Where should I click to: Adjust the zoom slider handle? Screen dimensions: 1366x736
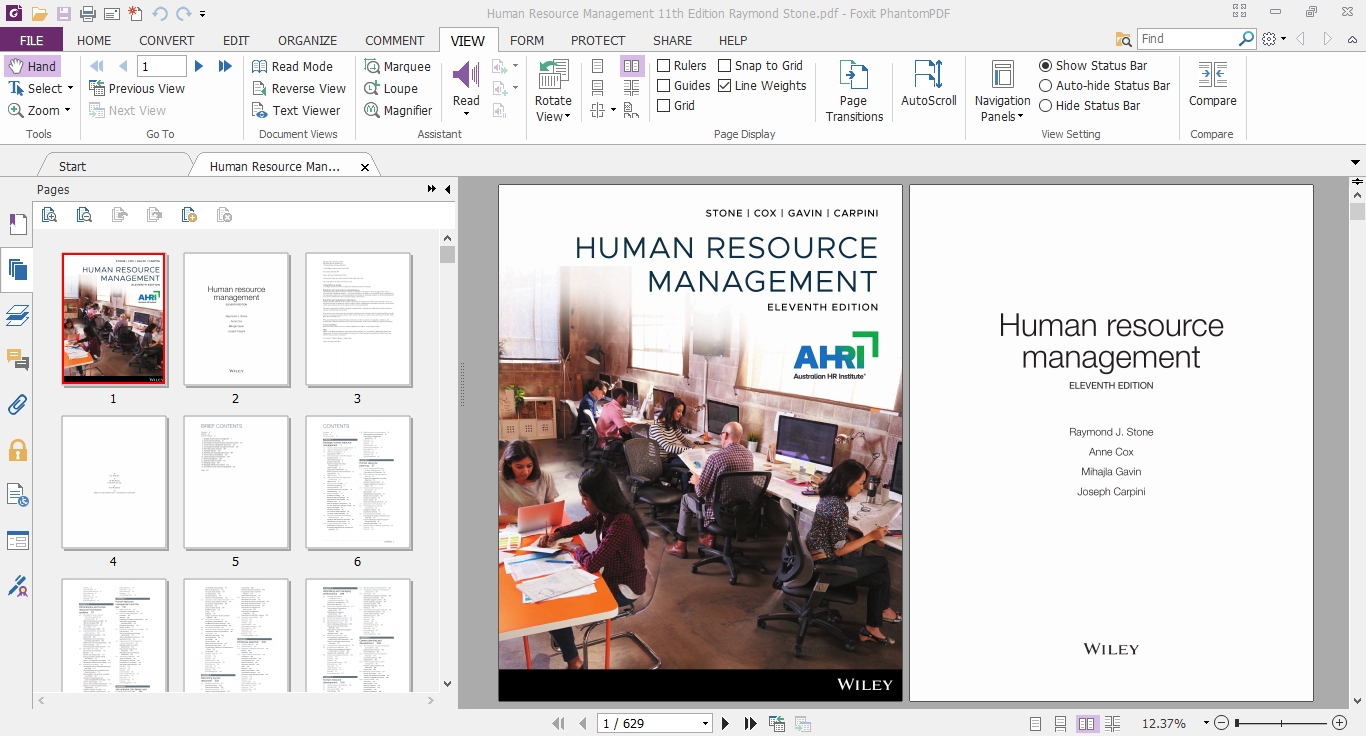(1237, 723)
